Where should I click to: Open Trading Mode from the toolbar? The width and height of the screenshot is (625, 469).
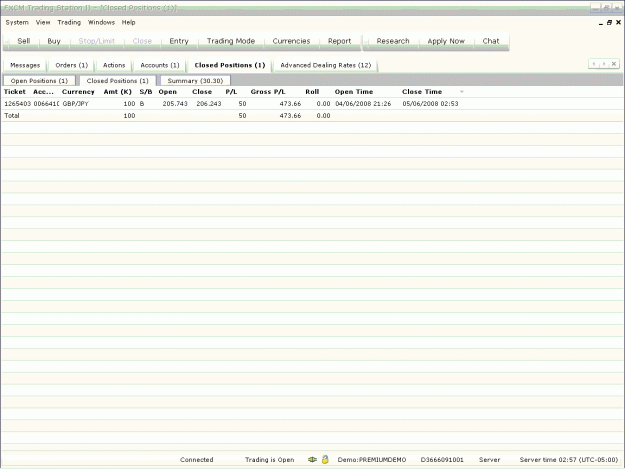231,41
